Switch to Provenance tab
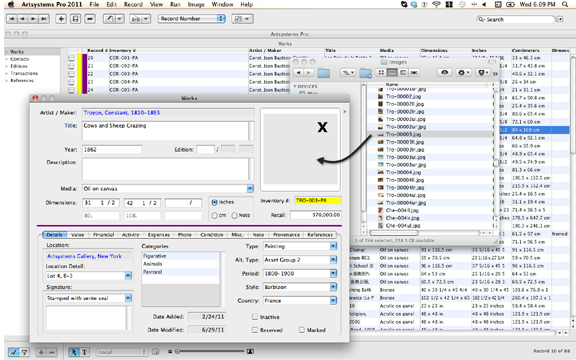 286,235
